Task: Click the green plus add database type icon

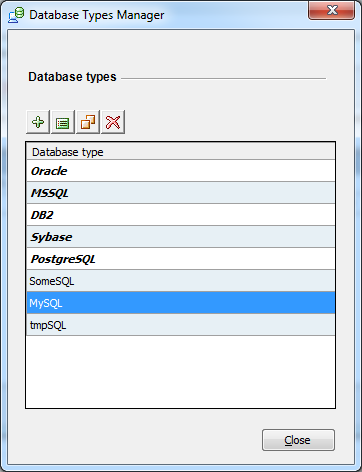Action: pyautogui.click(x=38, y=122)
